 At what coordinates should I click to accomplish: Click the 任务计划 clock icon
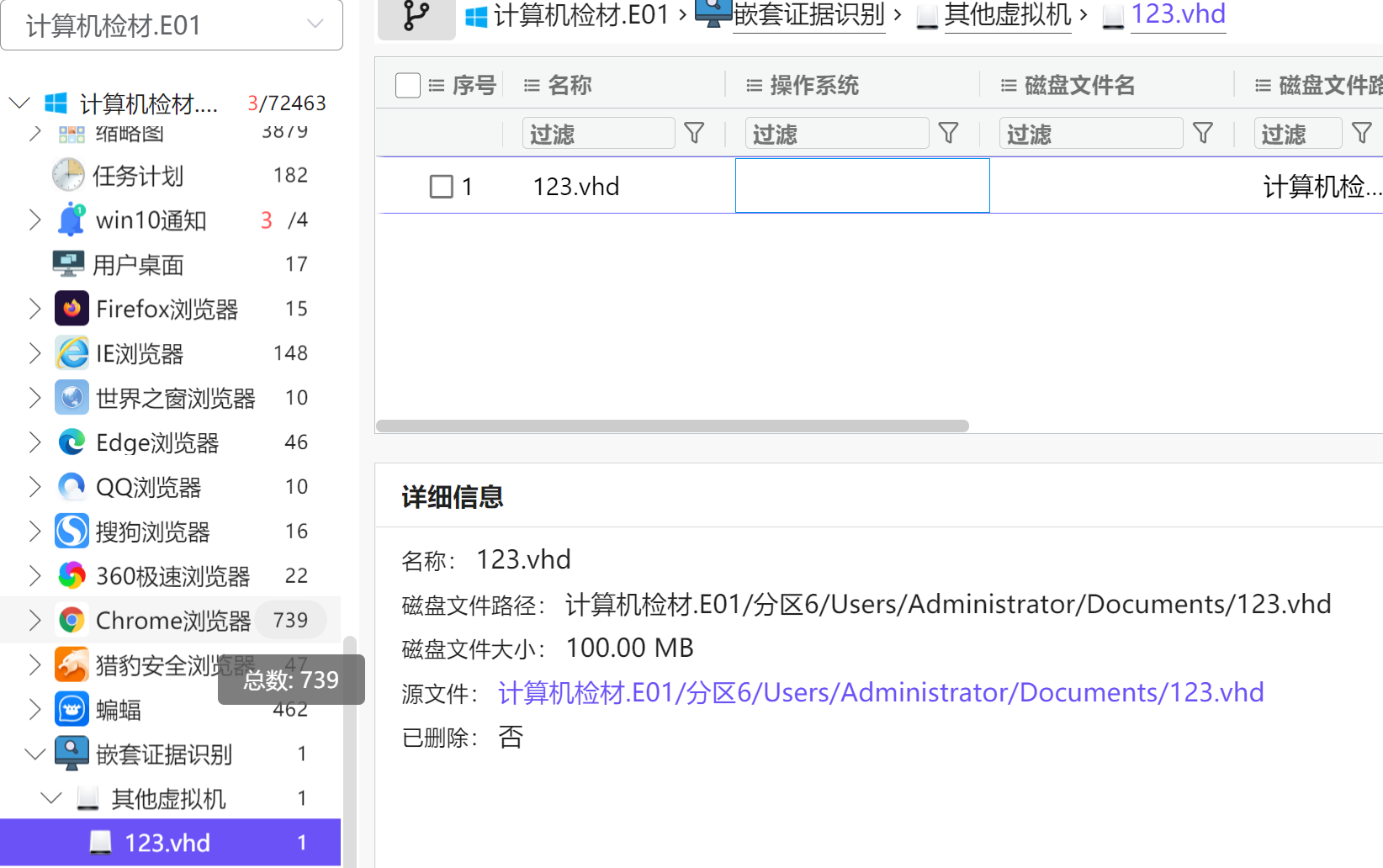click(68, 175)
